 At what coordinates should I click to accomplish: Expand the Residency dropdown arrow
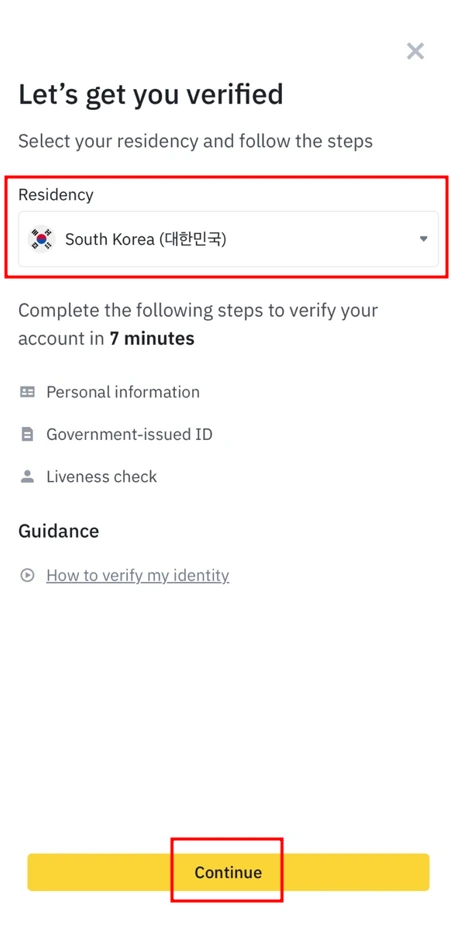coord(423,239)
